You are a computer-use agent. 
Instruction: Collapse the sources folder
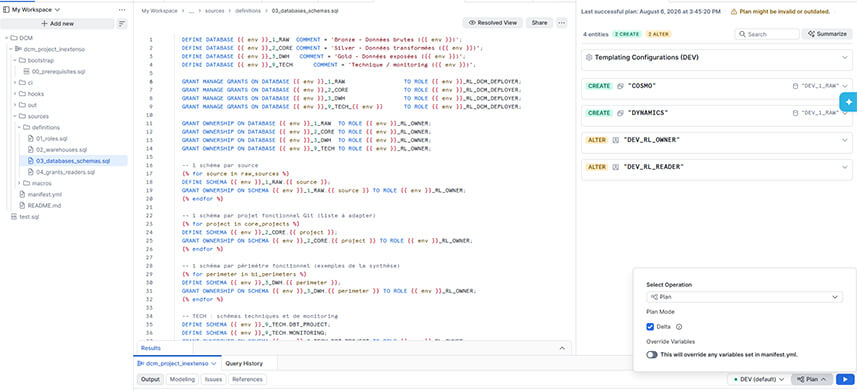pos(15,116)
